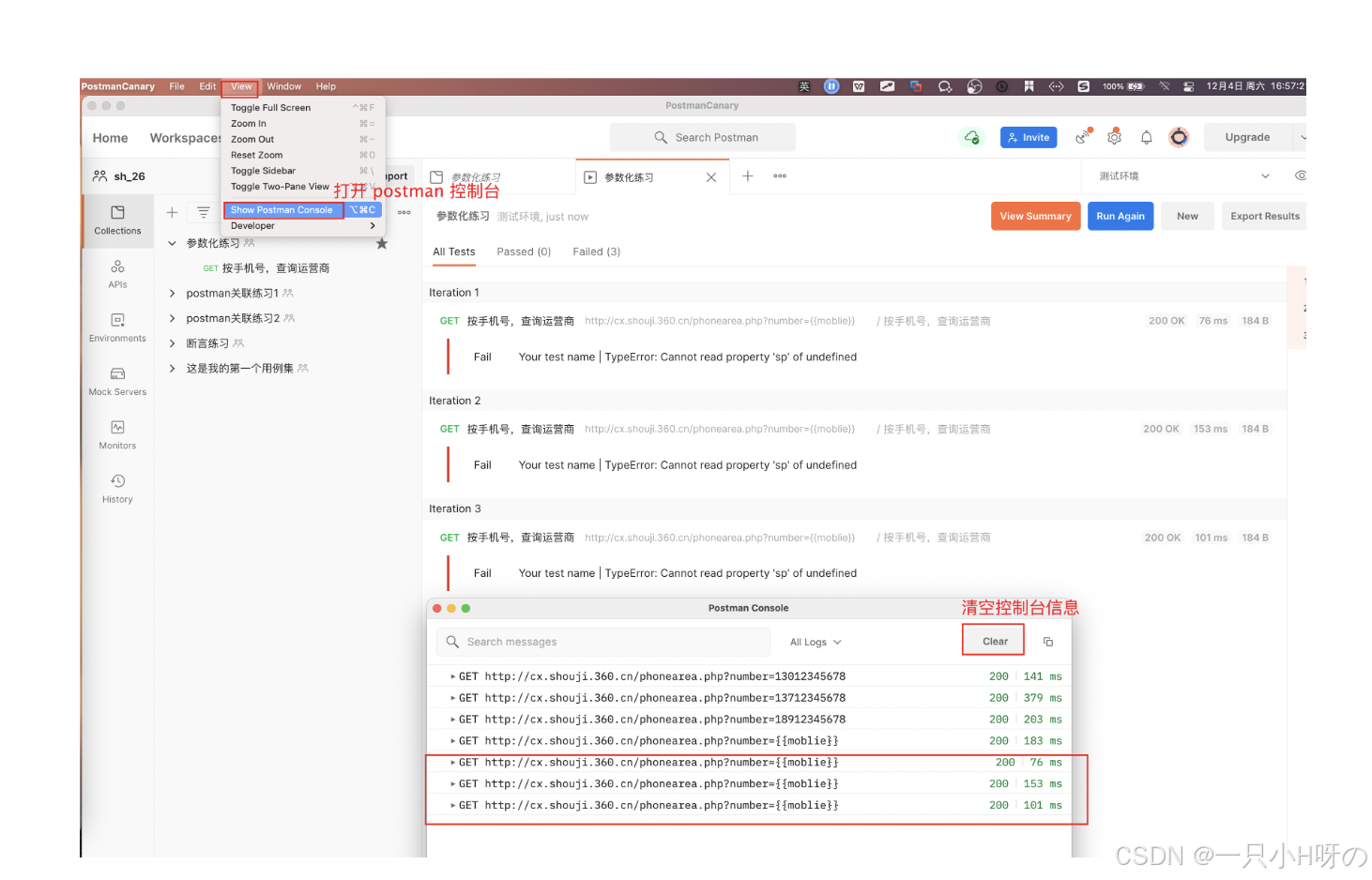Click the Run Again button
The image size is (1372, 880).
tap(1120, 216)
